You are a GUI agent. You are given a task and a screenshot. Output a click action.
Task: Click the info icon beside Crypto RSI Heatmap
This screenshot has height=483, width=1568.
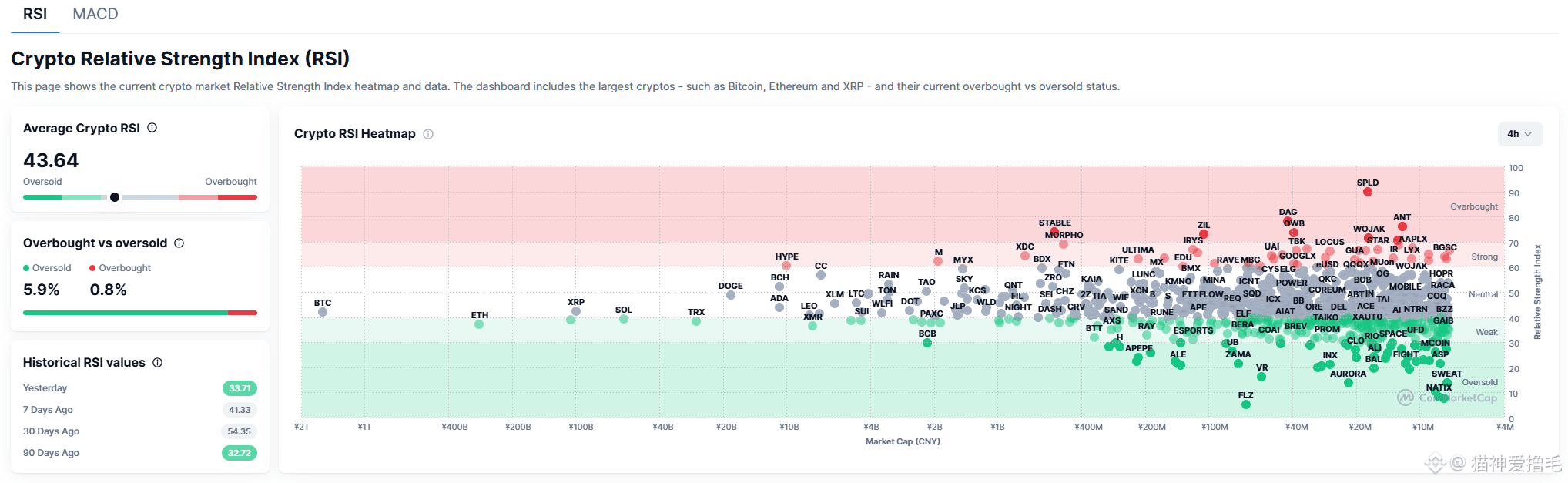pyautogui.click(x=428, y=134)
